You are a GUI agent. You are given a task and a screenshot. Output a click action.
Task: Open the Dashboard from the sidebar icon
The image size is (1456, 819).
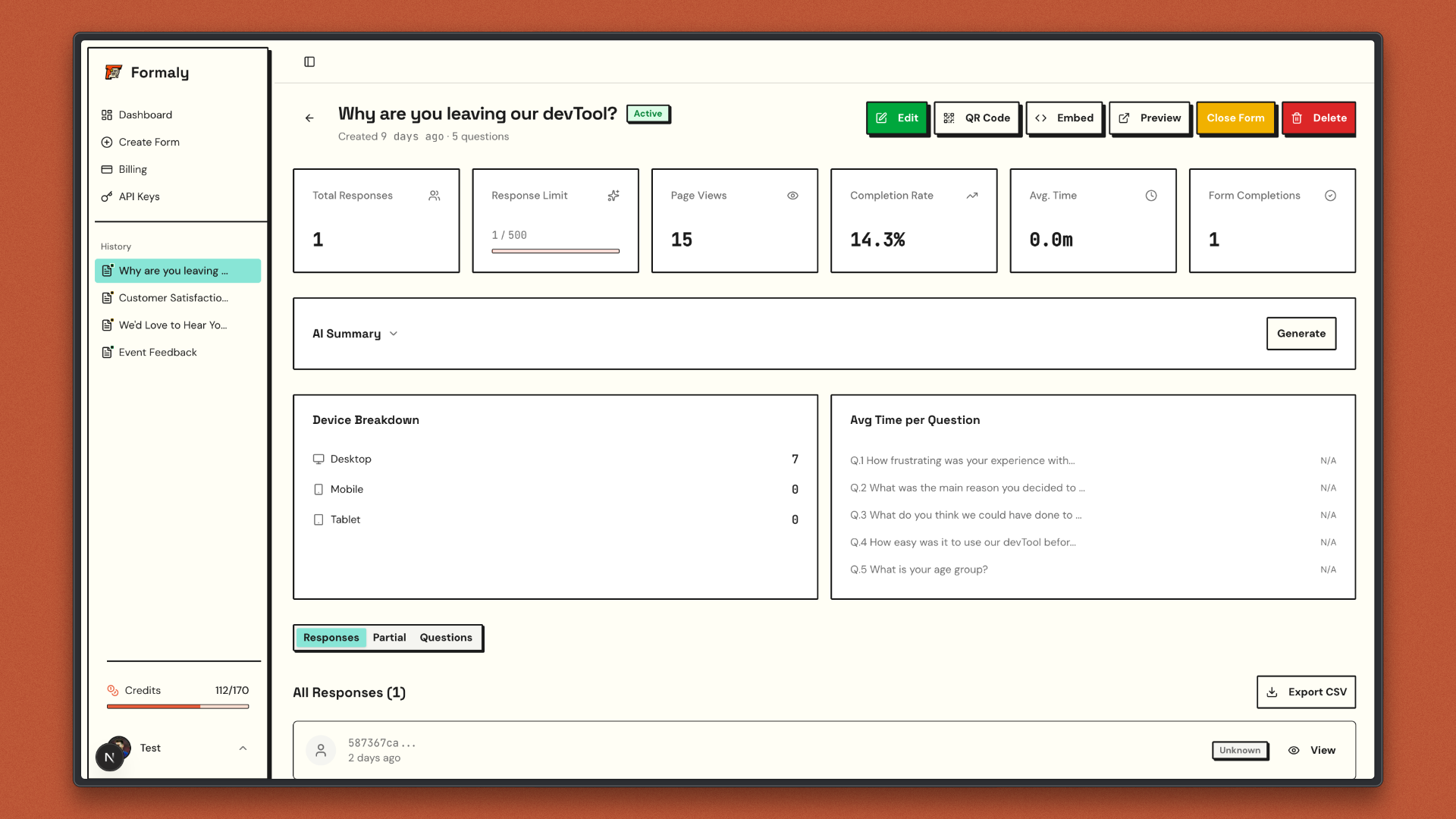[107, 115]
